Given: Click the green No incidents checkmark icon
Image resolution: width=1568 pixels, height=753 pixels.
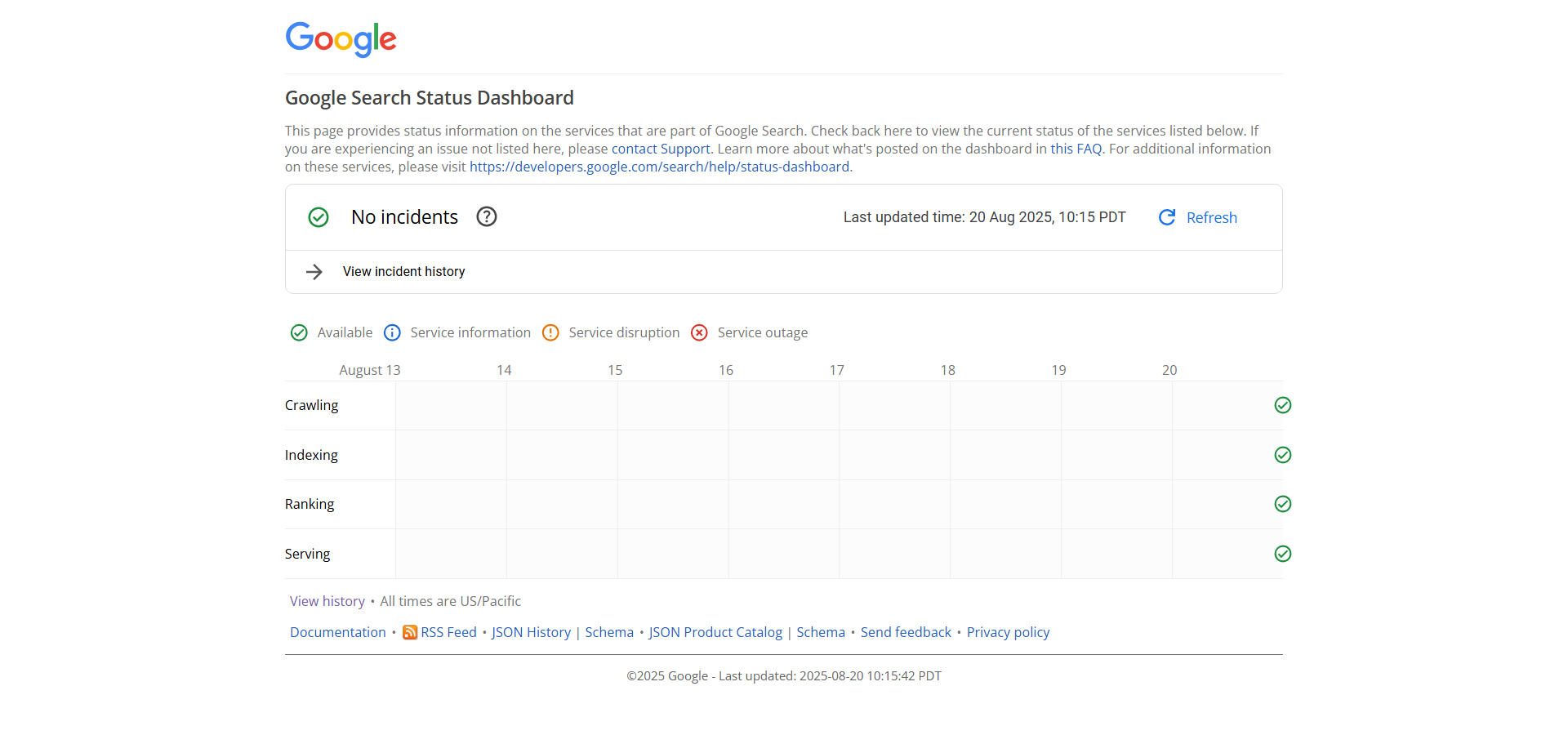Looking at the screenshot, I should 318,217.
